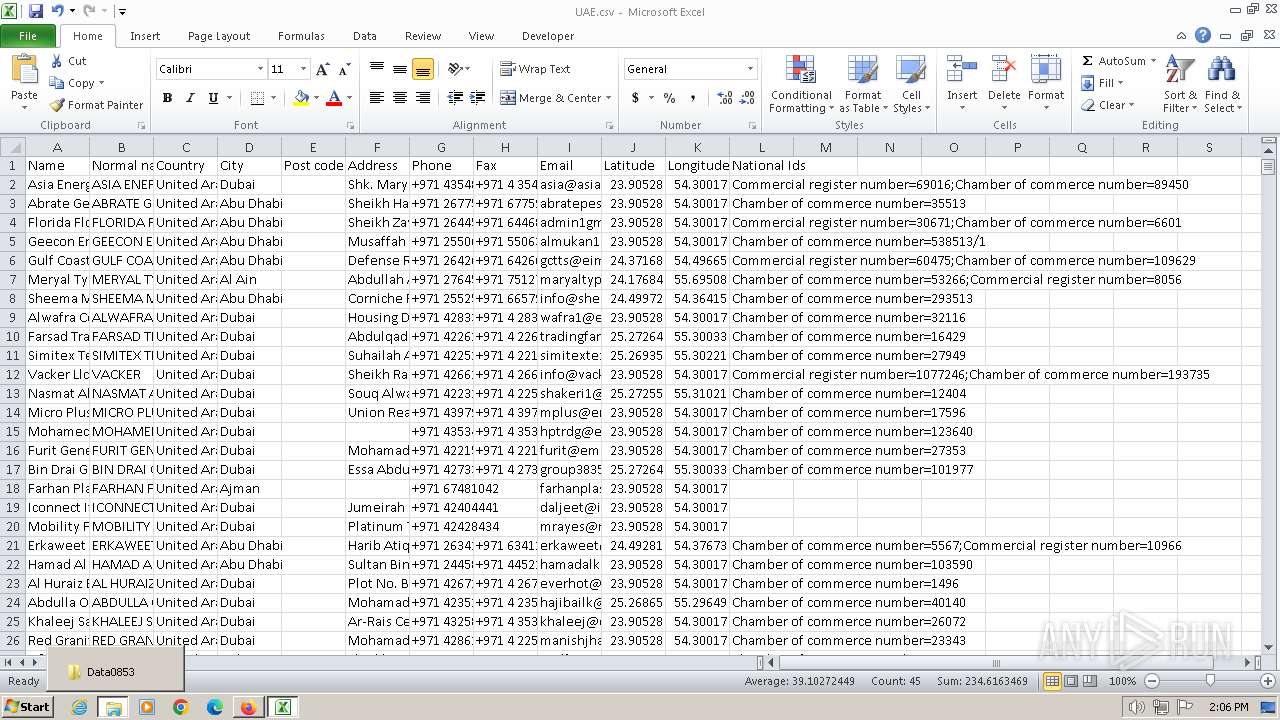1280x720 pixels.
Task: Open the File tab
Action: 28,36
